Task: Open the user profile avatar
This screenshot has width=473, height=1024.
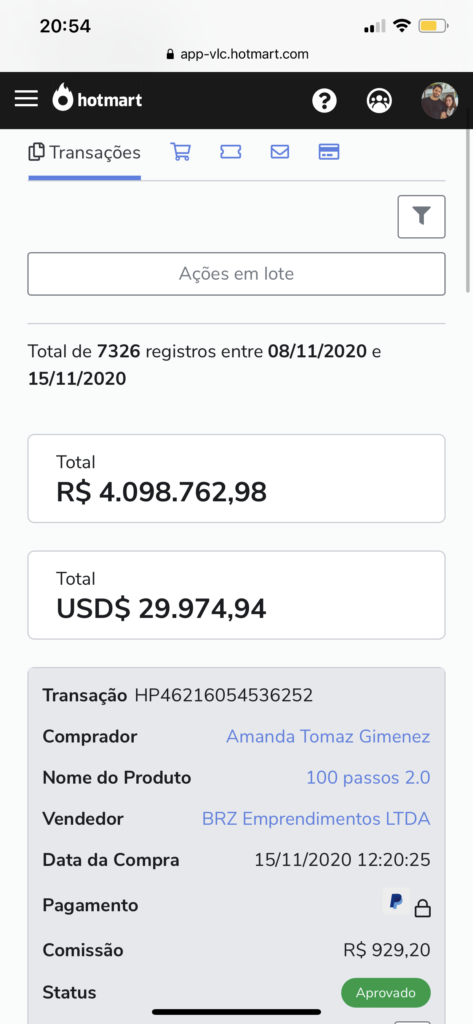Action: pyautogui.click(x=439, y=101)
